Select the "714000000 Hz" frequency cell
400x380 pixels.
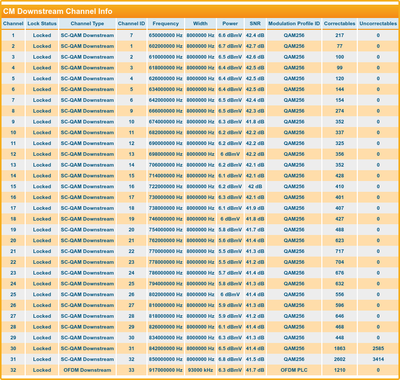click(166, 176)
